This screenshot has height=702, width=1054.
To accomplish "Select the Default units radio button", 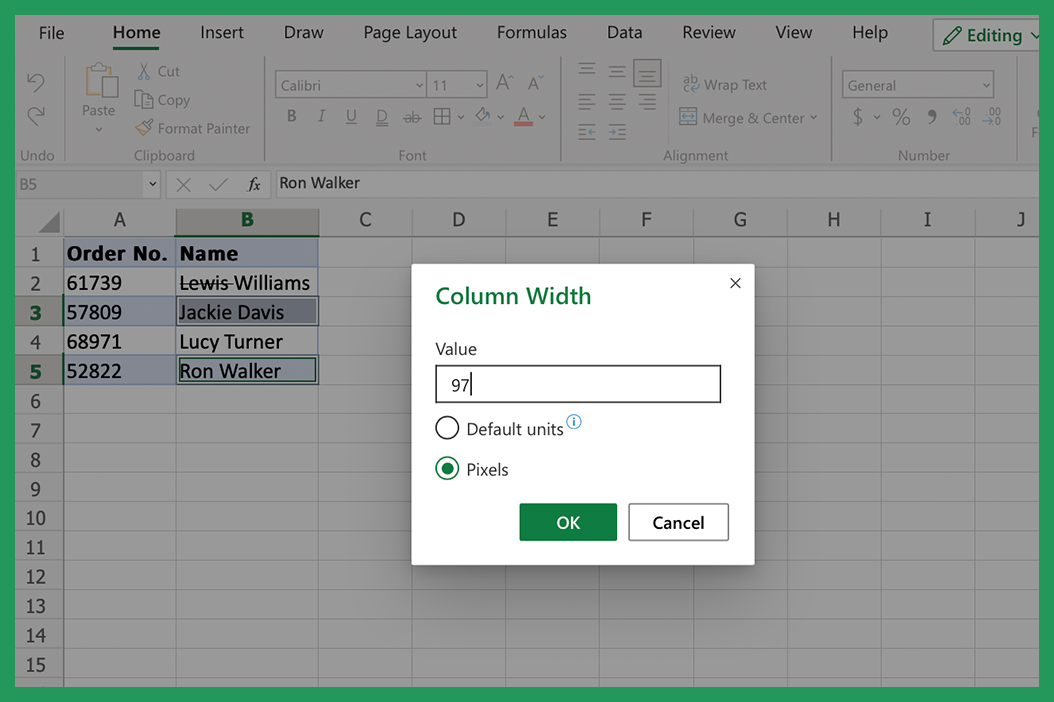I will (x=447, y=428).
